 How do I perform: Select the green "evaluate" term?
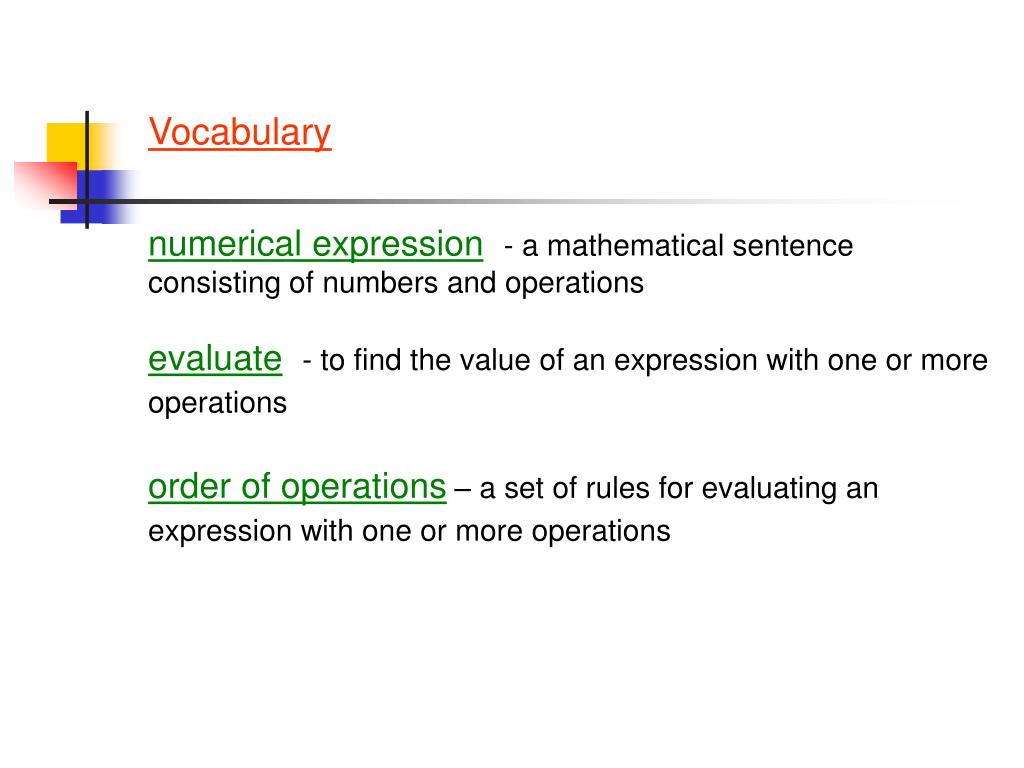tap(215, 359)
